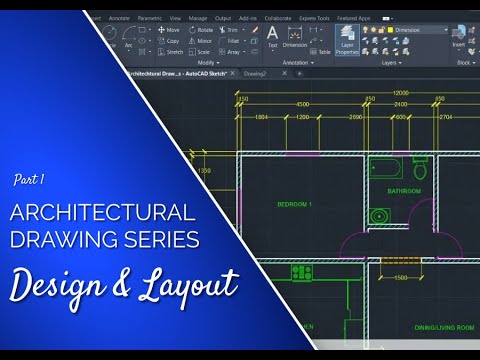Select the Move tool
This screenshot has width=480, height=360.
pyautogui.click(x=169, y=30)
